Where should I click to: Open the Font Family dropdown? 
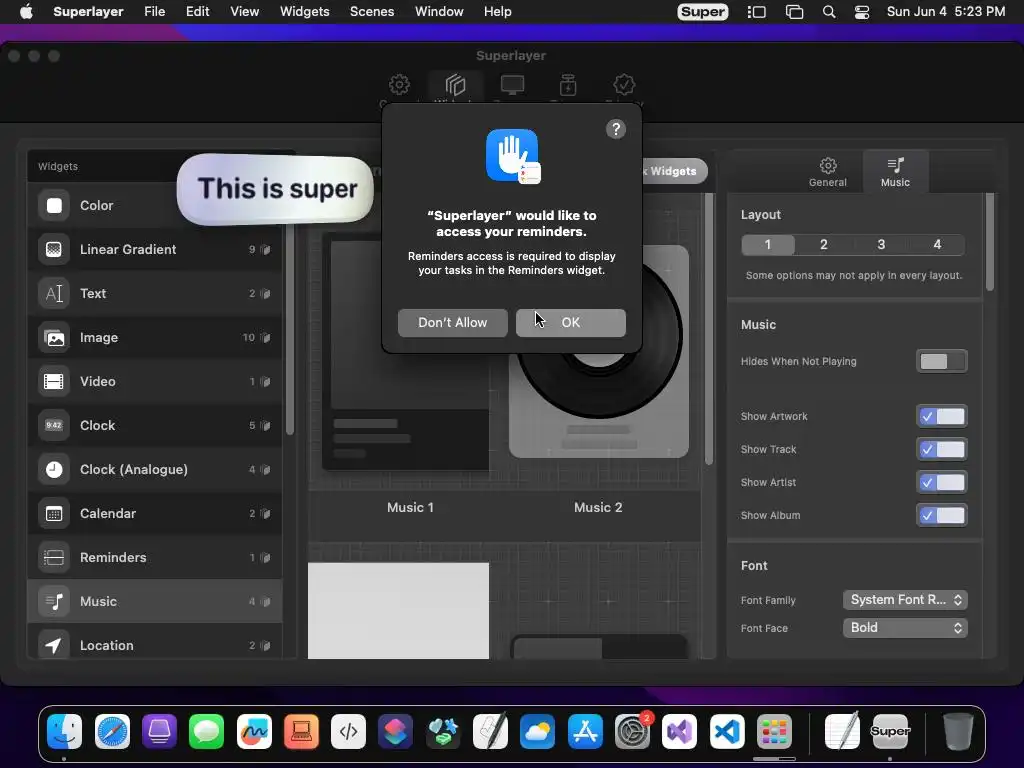(x=905, y=600)
